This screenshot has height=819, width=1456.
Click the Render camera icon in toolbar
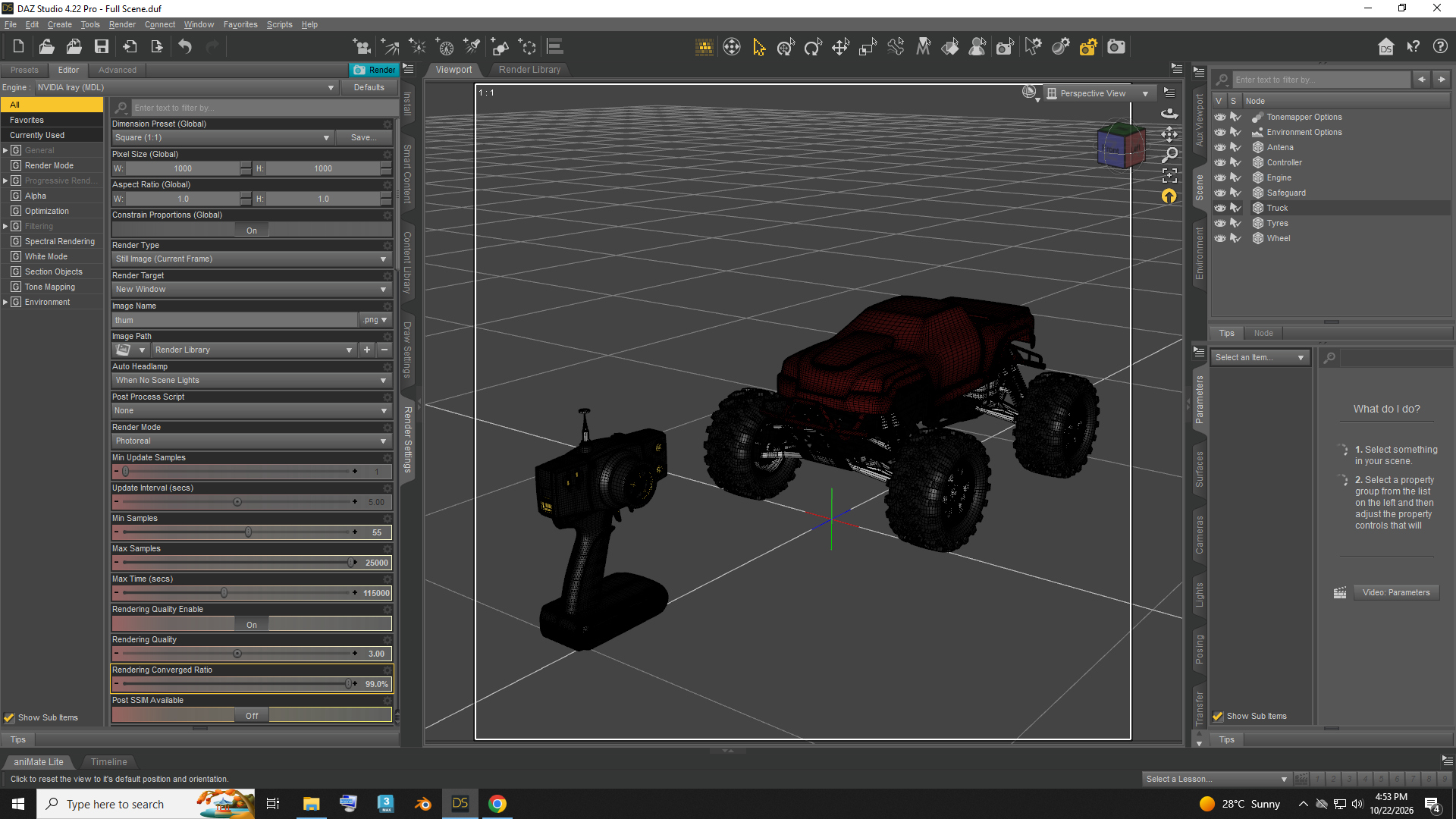coord(1116,47)
